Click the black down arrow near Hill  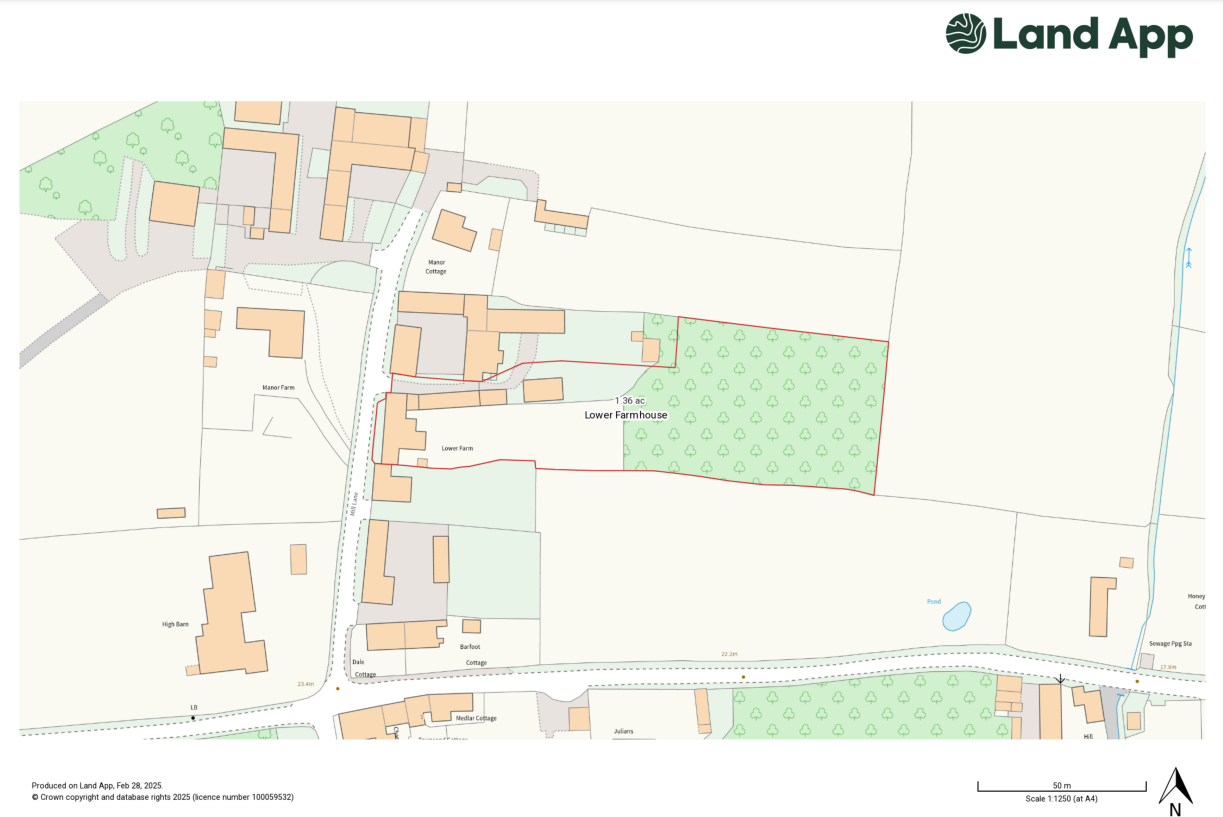(x=1060, y=680)
